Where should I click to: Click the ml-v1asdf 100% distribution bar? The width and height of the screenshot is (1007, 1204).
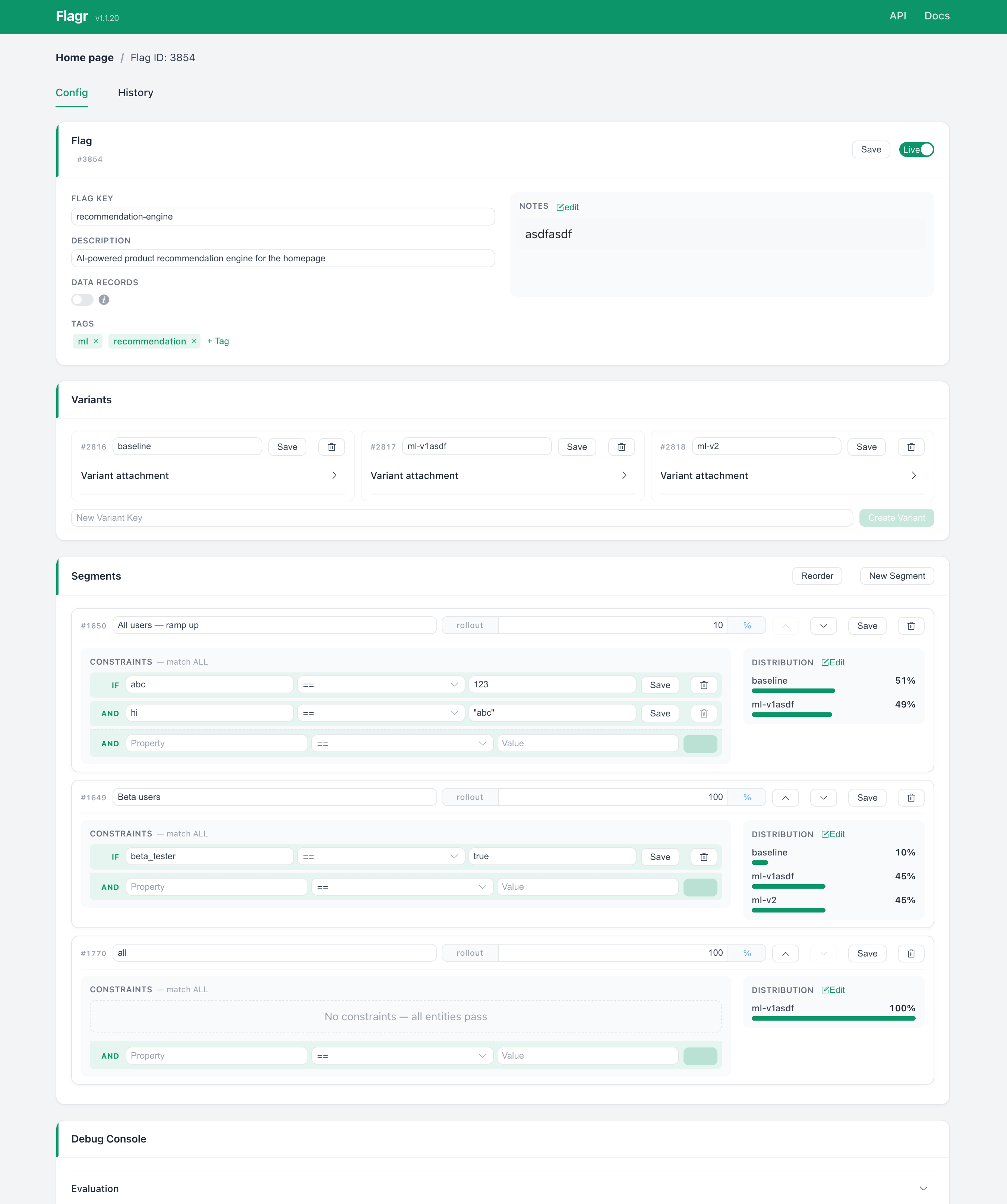(x=833, y=1018)
